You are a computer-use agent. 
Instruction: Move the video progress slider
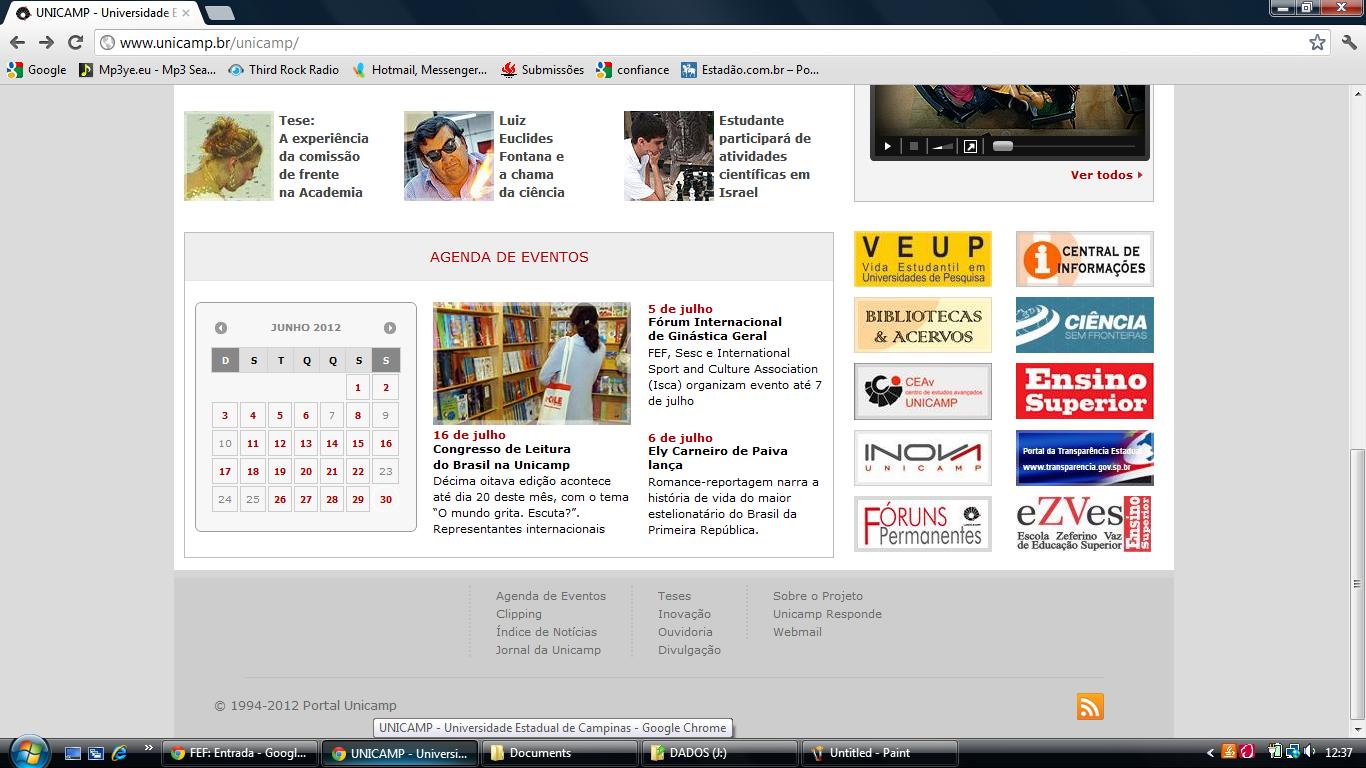tap(1002, 146)
